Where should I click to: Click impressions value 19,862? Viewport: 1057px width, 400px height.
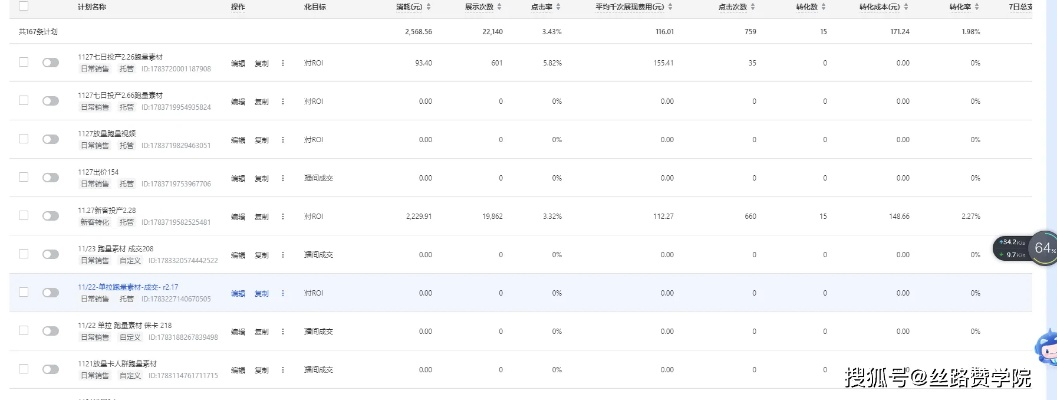tap(493, 217)
